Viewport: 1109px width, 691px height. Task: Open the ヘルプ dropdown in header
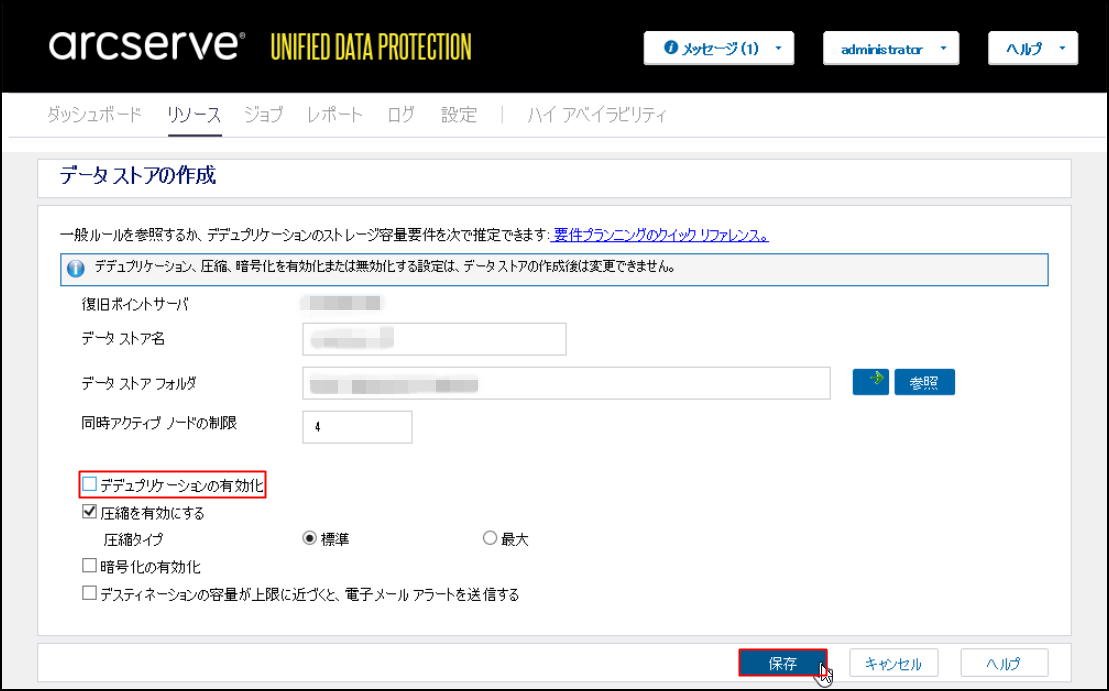[1032, 48]
